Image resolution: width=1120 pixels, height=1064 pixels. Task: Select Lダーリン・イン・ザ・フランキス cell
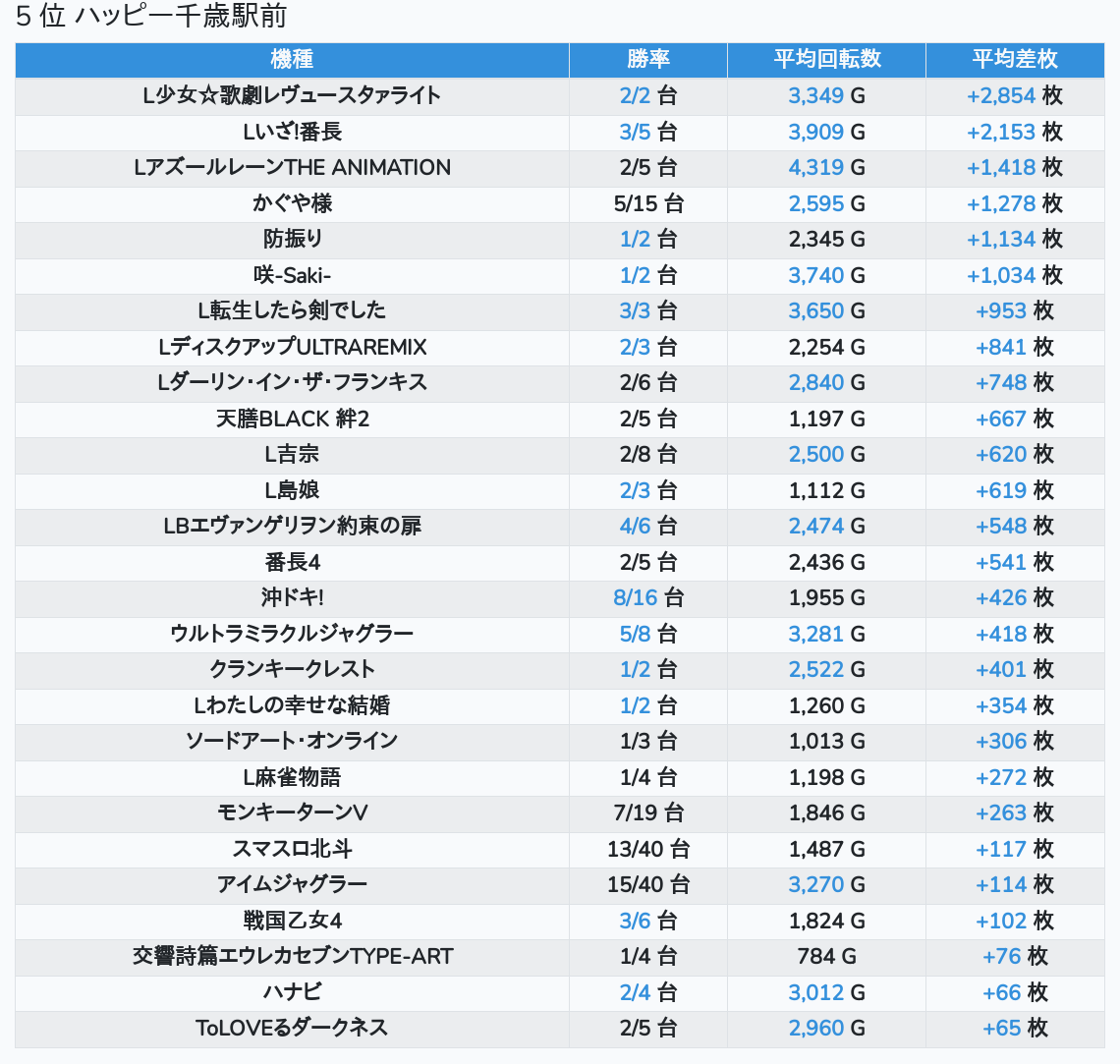[292, 383]
